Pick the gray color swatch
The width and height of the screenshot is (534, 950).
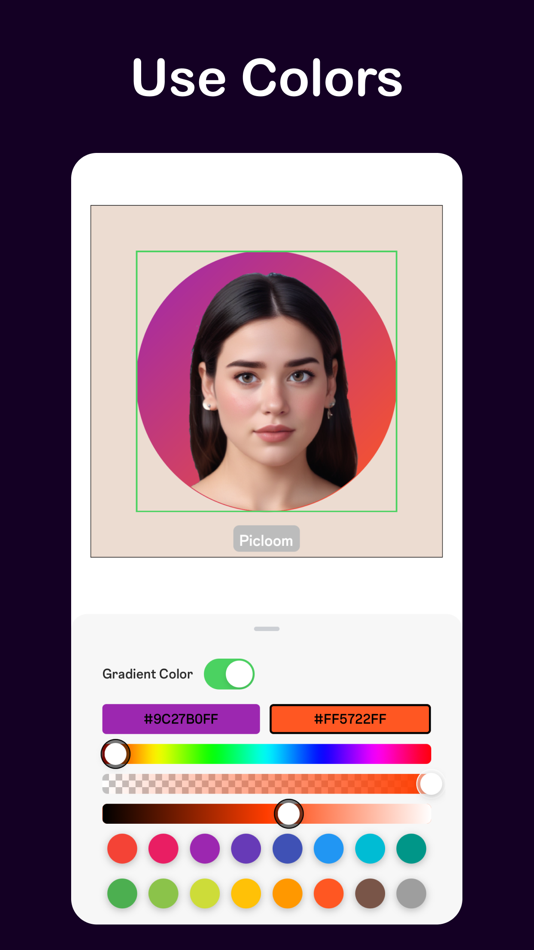(412, 893)
